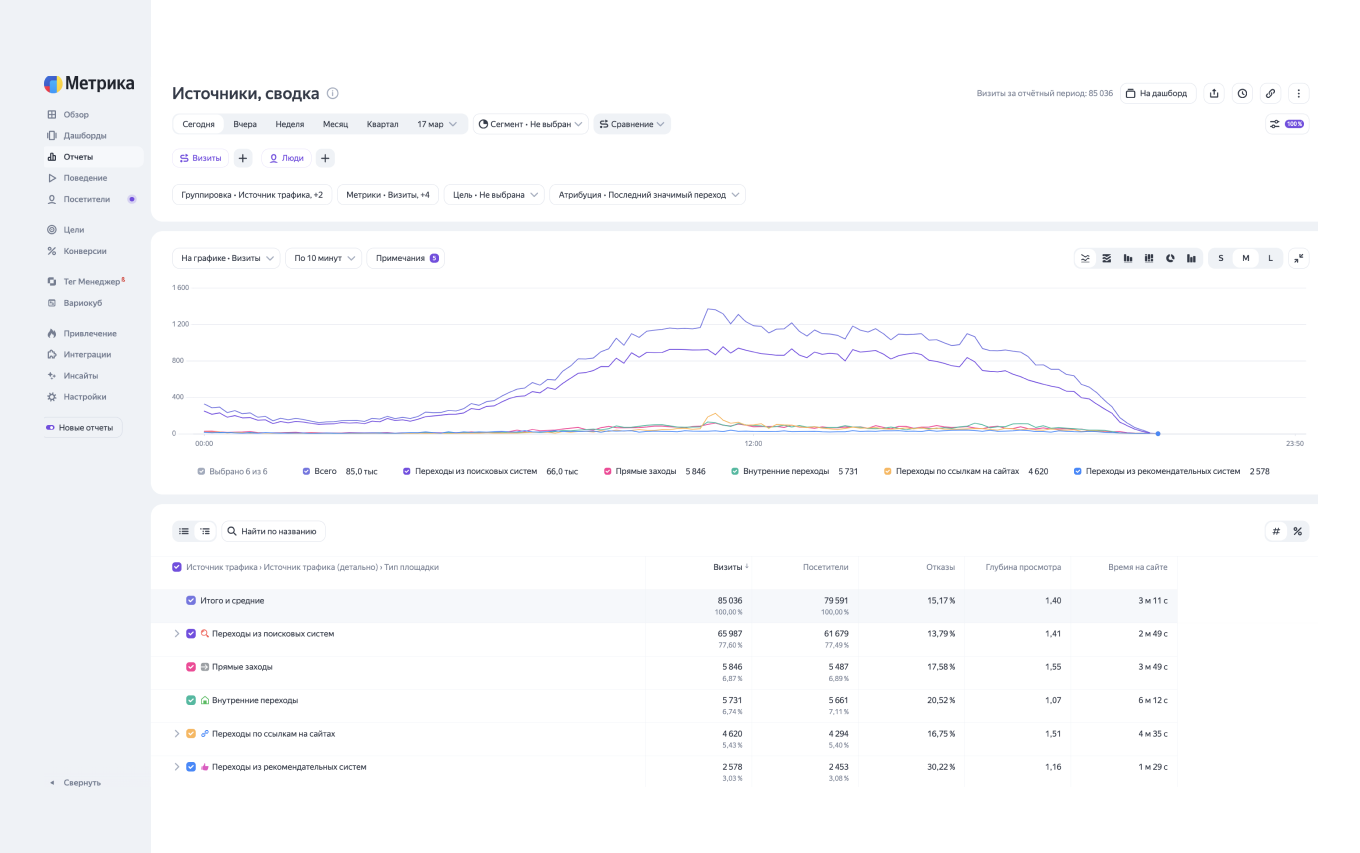Click the На дашборд button

coord(1157,93)
